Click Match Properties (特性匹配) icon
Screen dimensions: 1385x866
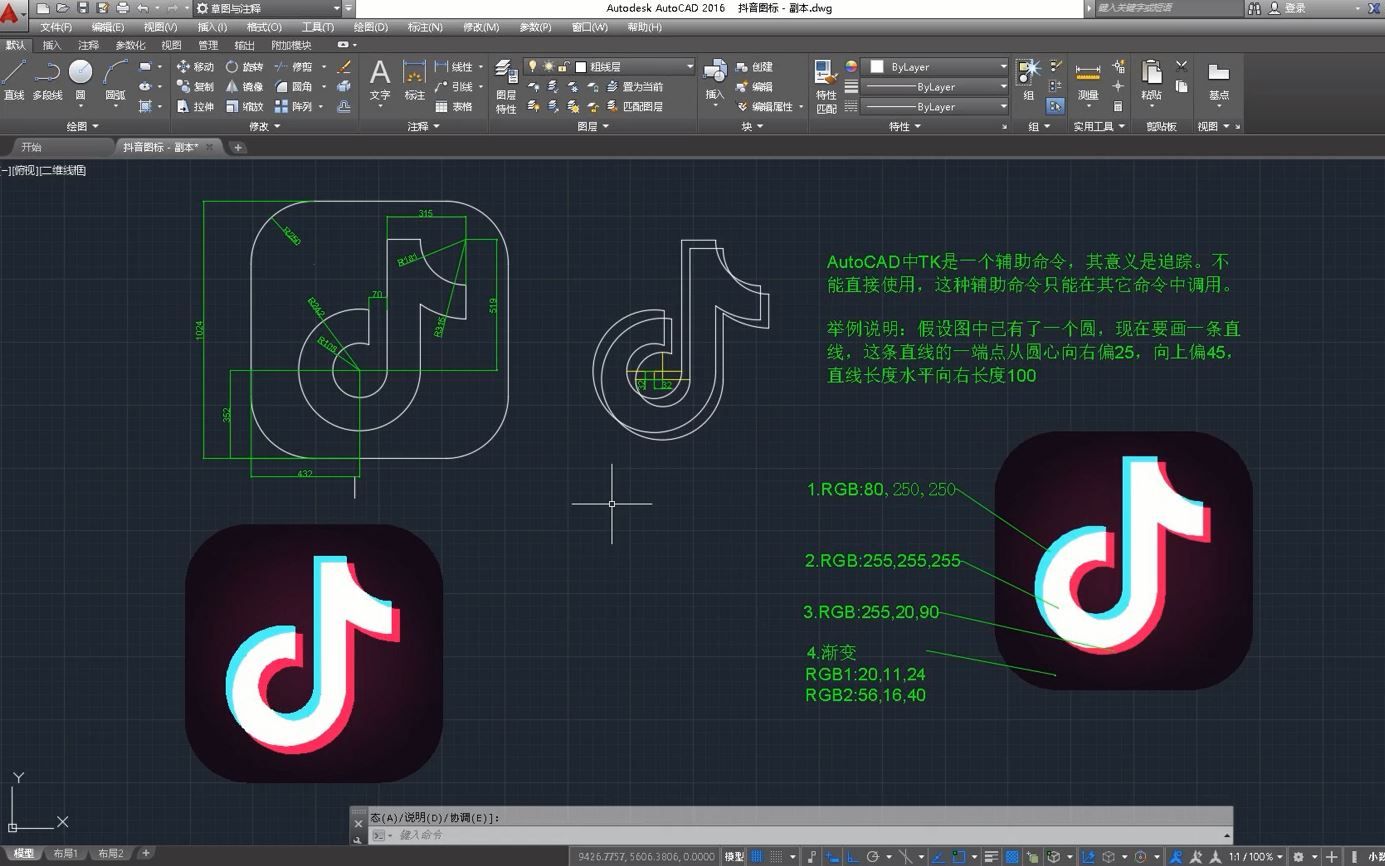point(826,87)
